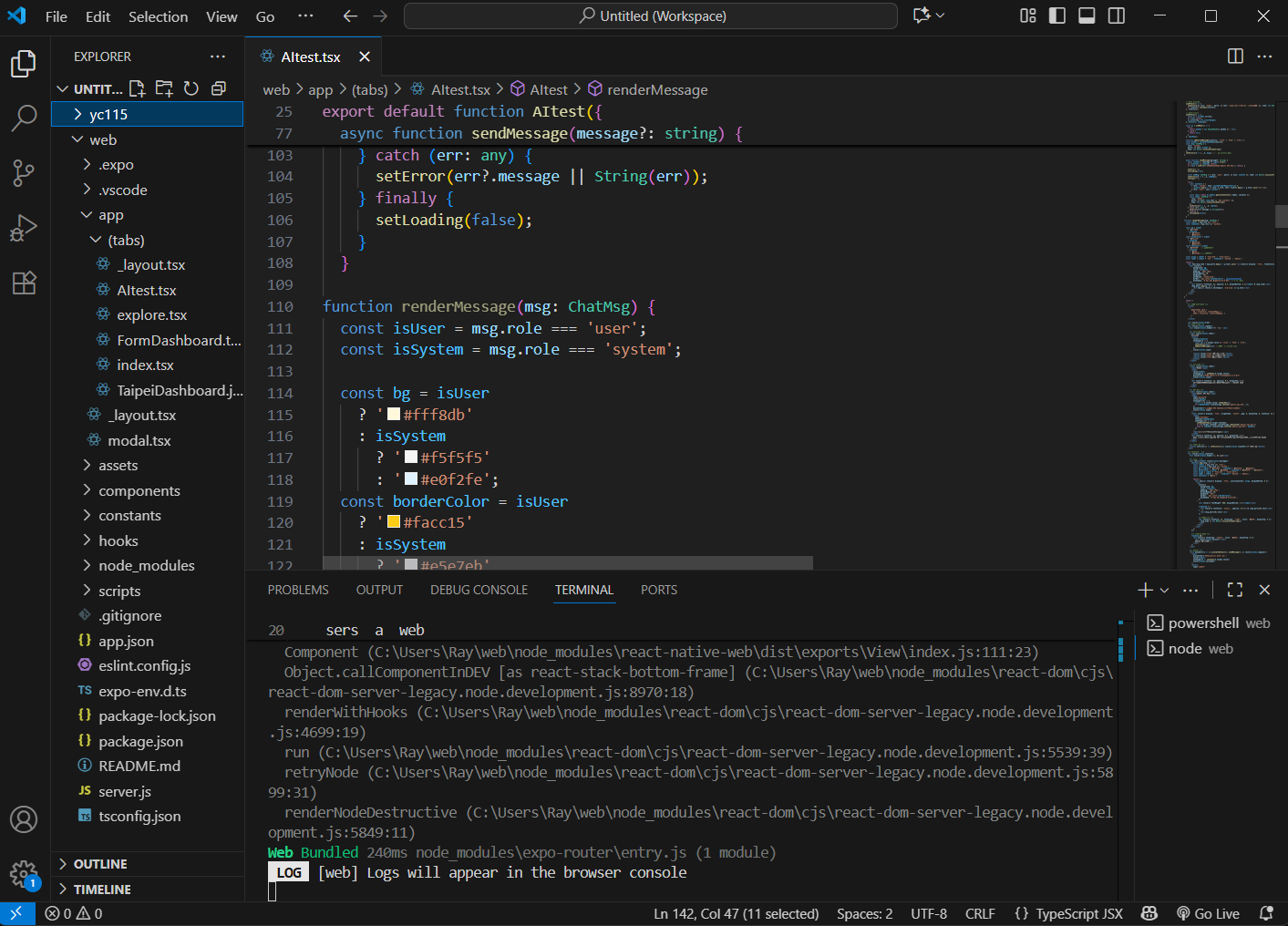Open the Search view in activity bar

click(x=24, y=118)
